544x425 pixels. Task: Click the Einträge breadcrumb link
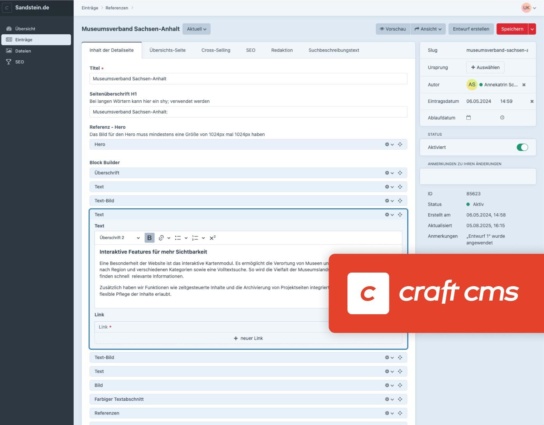(x=90, y=8)
